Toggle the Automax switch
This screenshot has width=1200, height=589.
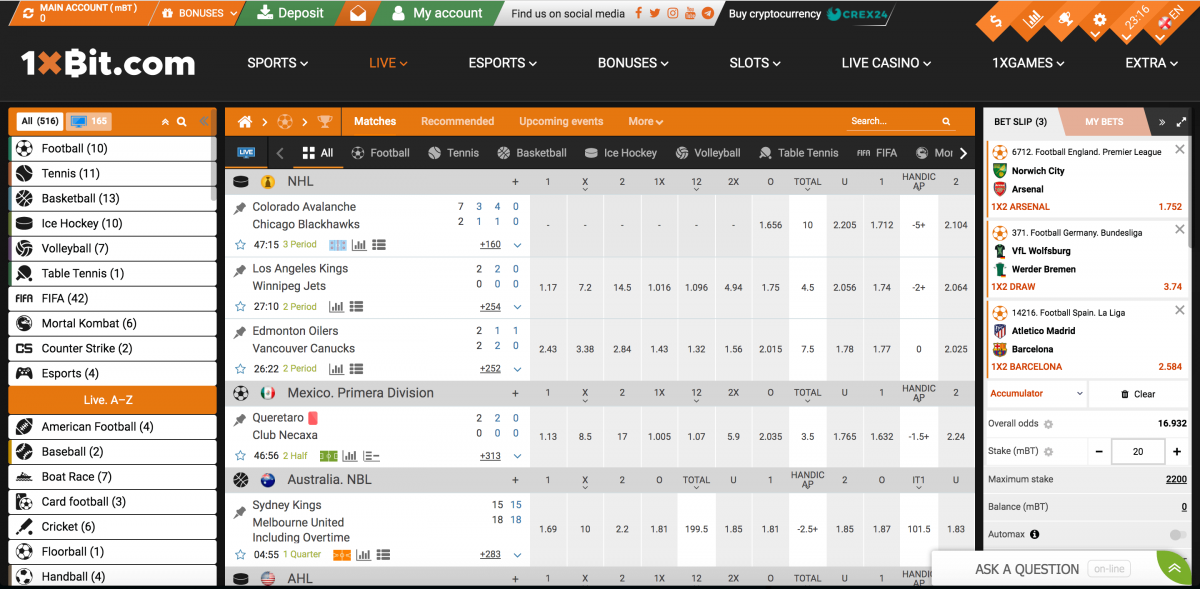point(1178,535)
